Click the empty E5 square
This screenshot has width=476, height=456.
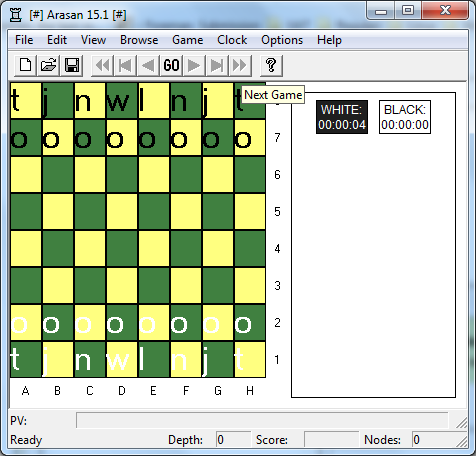pos(154,212)
